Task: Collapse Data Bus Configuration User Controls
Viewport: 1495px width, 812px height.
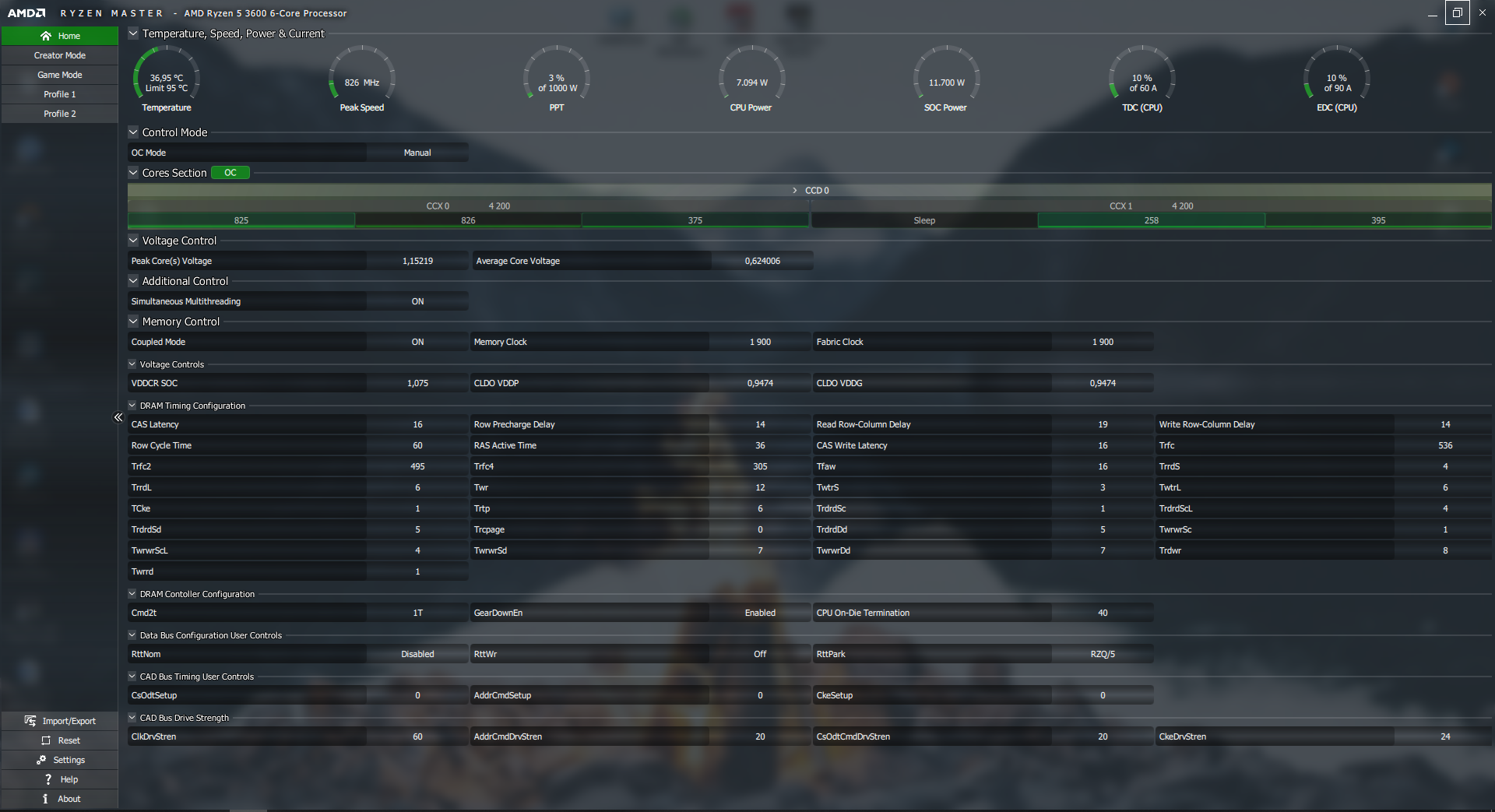Action: (x=132, y=635)
